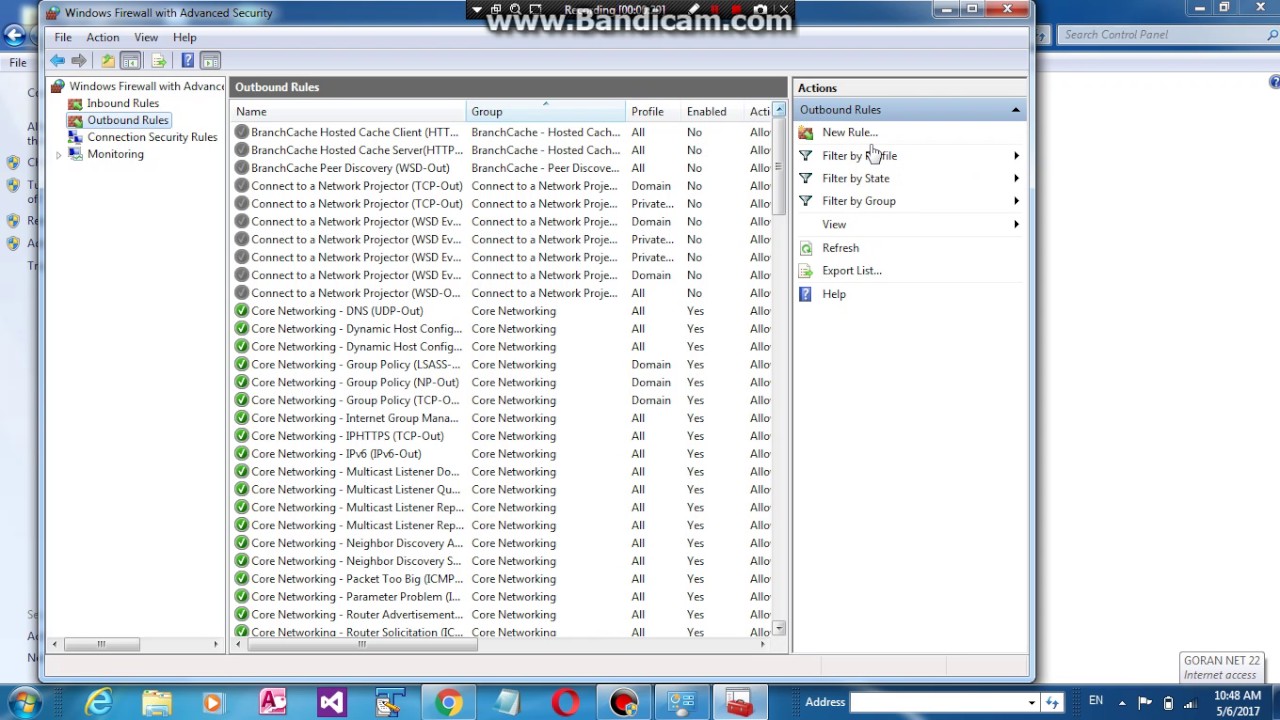Viewport: 1280px width, 720px height.
Task: Open the taskbar Address dropdown arrow
Action: 1031,702
